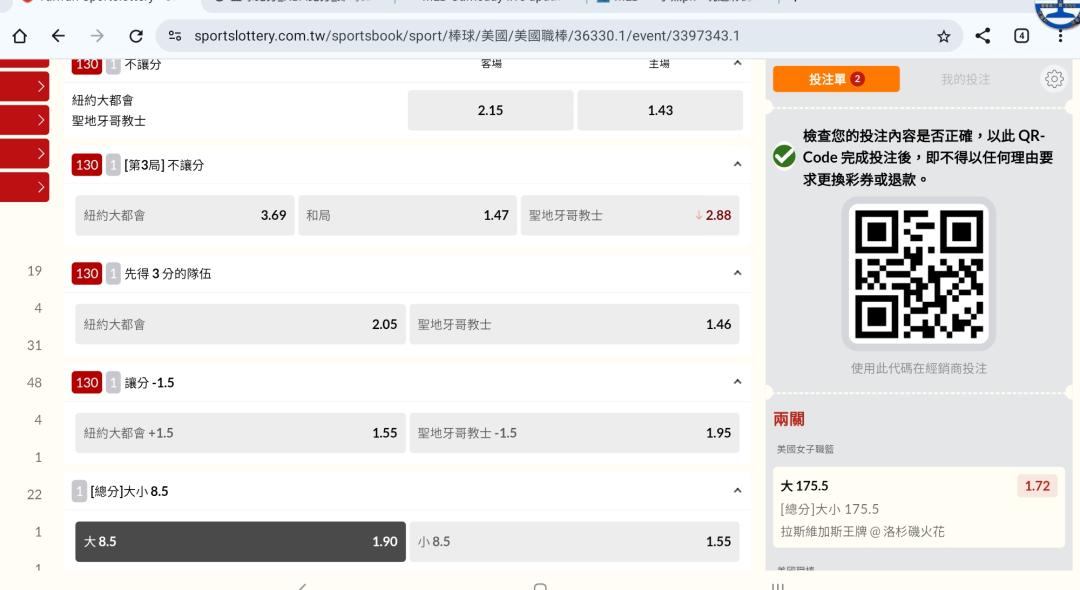Go to browser home page
1080x590 pixels.
(20, 36)
